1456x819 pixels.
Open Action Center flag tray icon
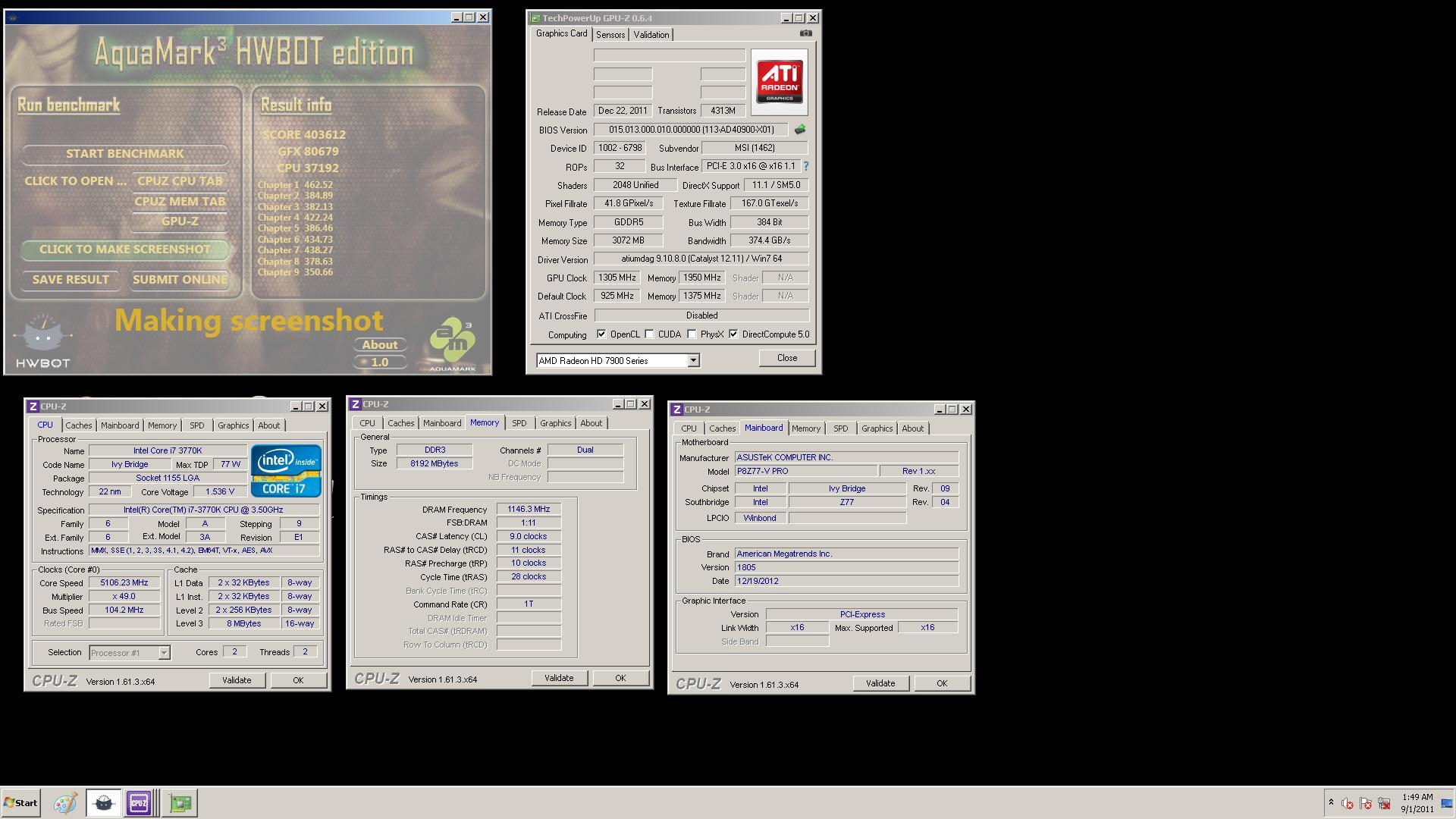click(1366, 803)
